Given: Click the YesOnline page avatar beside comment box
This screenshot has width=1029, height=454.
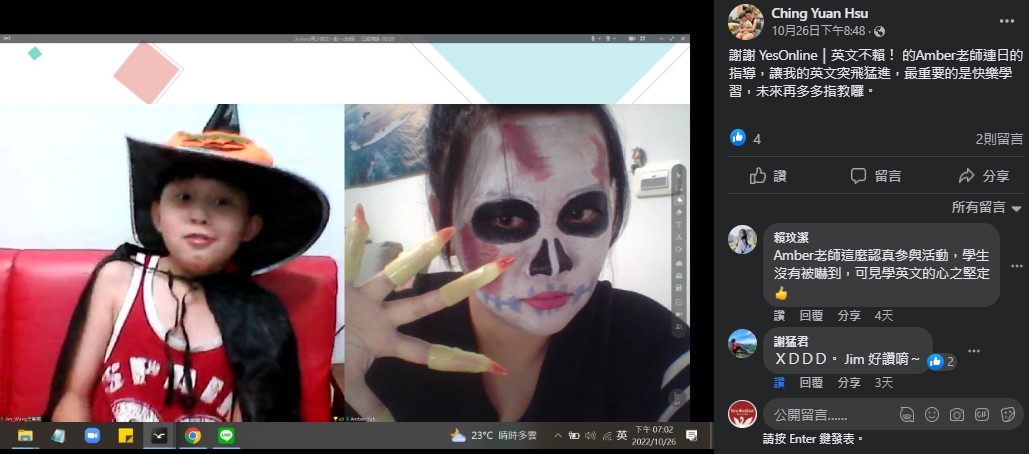Looking at the screenshot, I should coord(742,414).
